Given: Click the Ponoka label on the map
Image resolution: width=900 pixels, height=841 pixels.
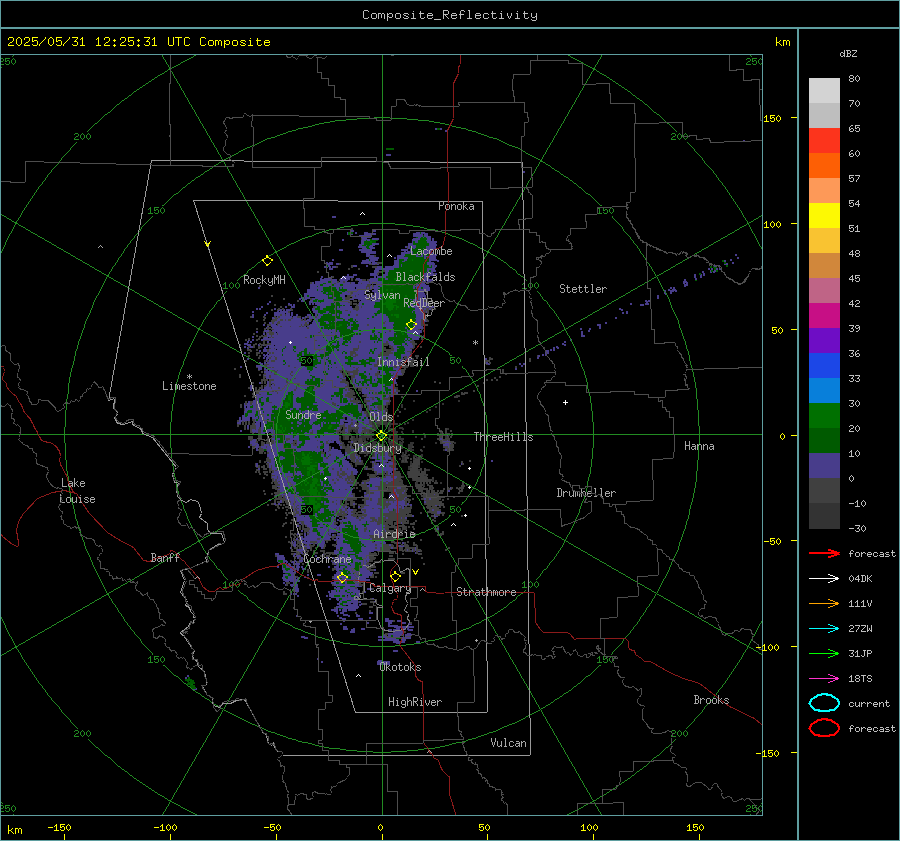Looking at the screenshot, I should pos(456,206).
